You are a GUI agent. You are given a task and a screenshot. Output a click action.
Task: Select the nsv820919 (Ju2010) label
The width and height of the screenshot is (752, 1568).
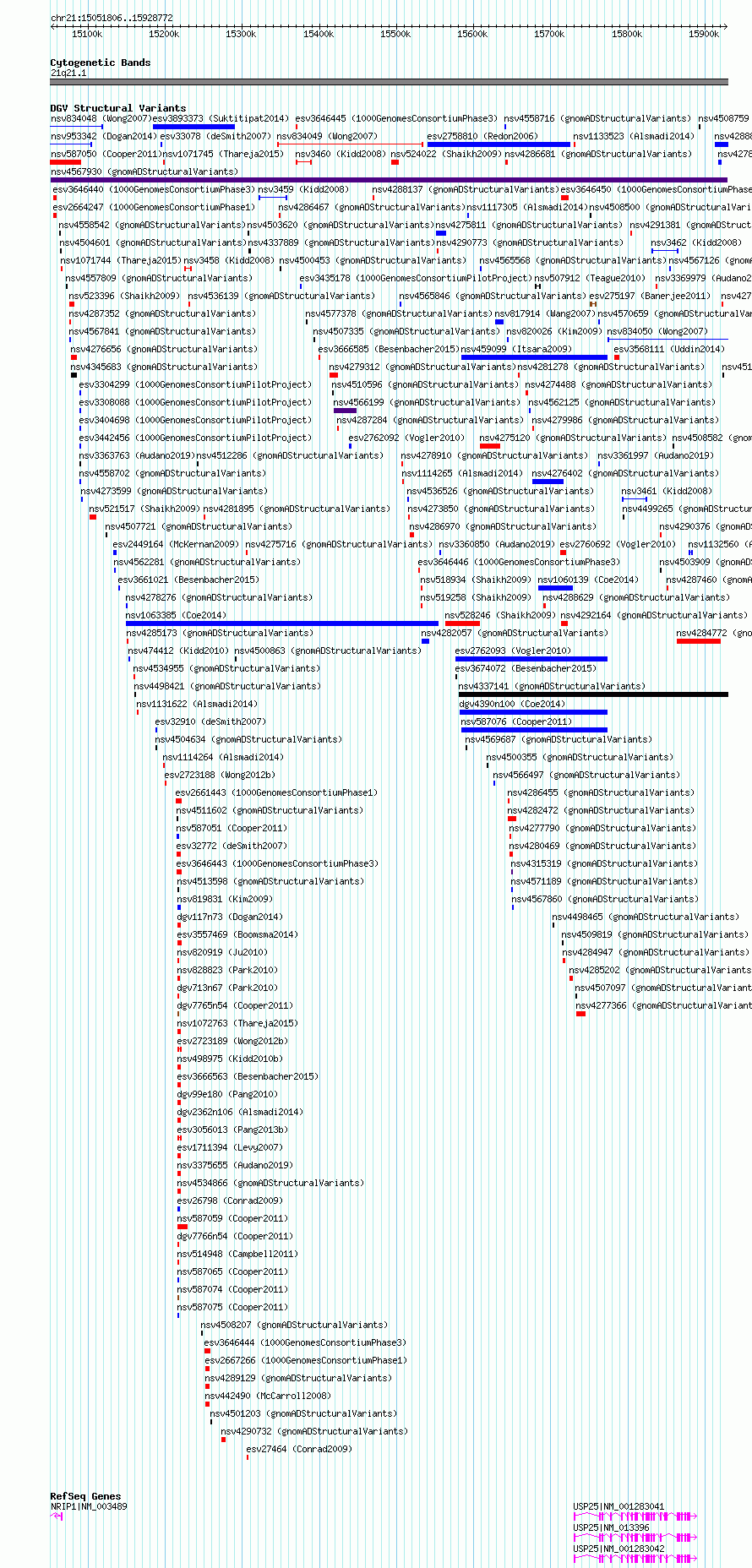coord(222,953)
